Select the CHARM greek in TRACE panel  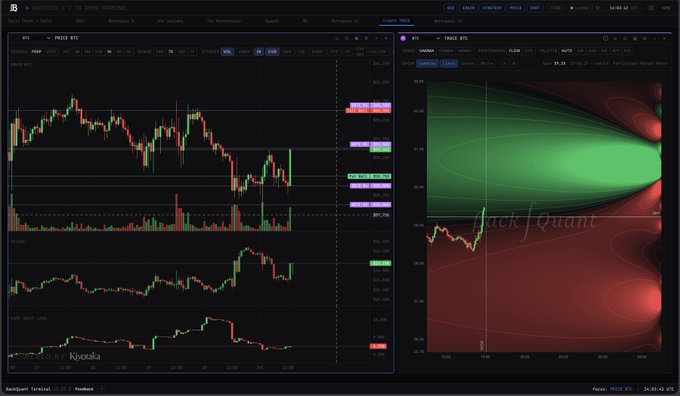coord(446,51)
